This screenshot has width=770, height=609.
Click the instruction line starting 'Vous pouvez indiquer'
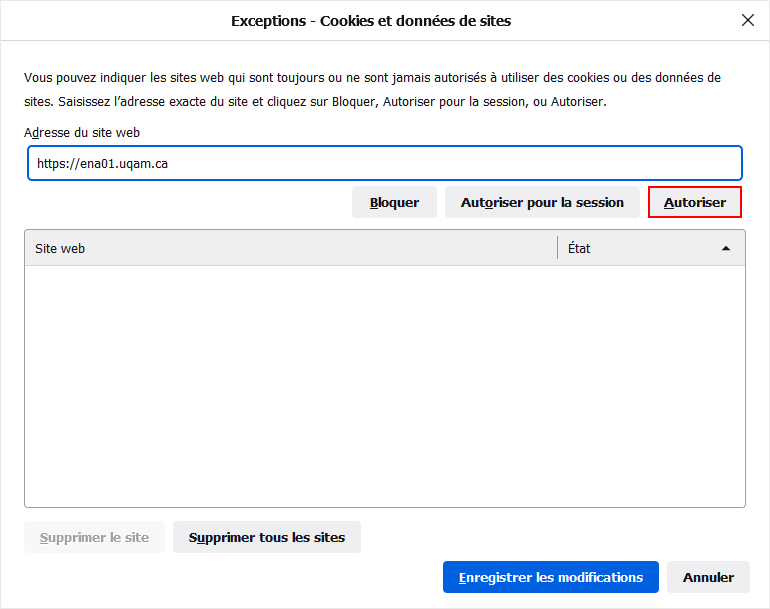click(x=372, y=77)
